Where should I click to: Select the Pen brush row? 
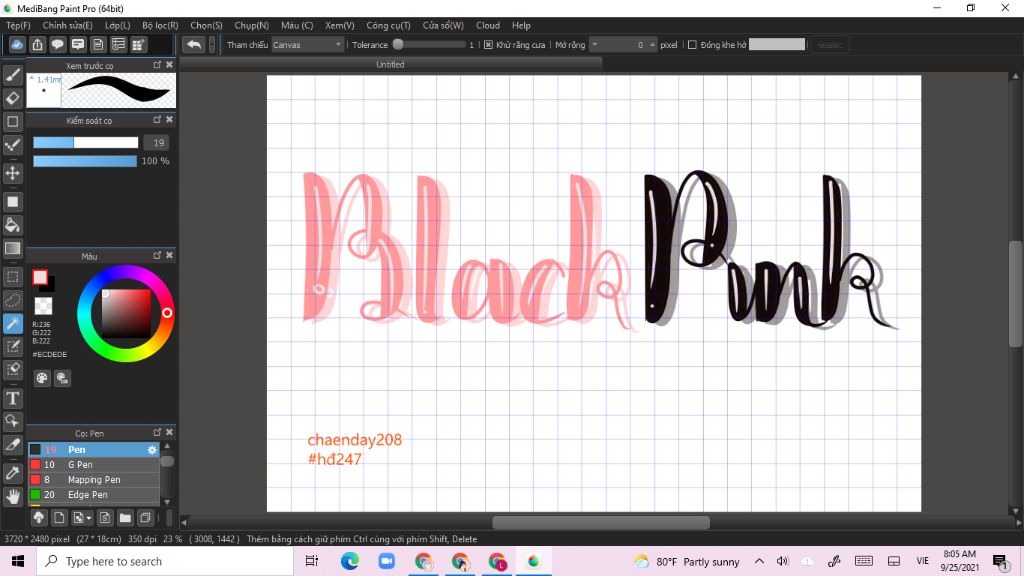pyautogui.click(x=93, y=450)
